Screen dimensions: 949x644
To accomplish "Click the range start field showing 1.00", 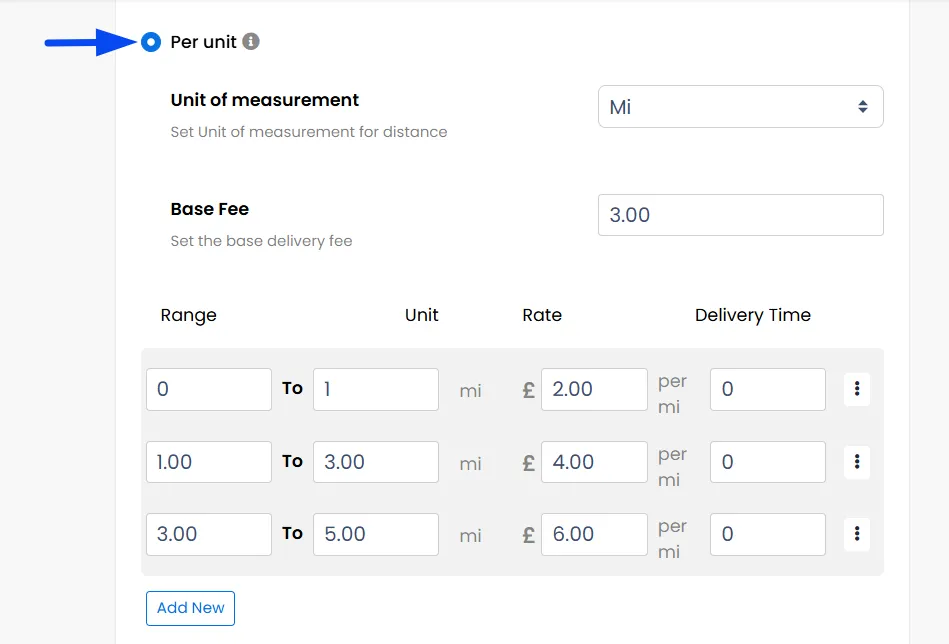I will click(x=208, y=462).
